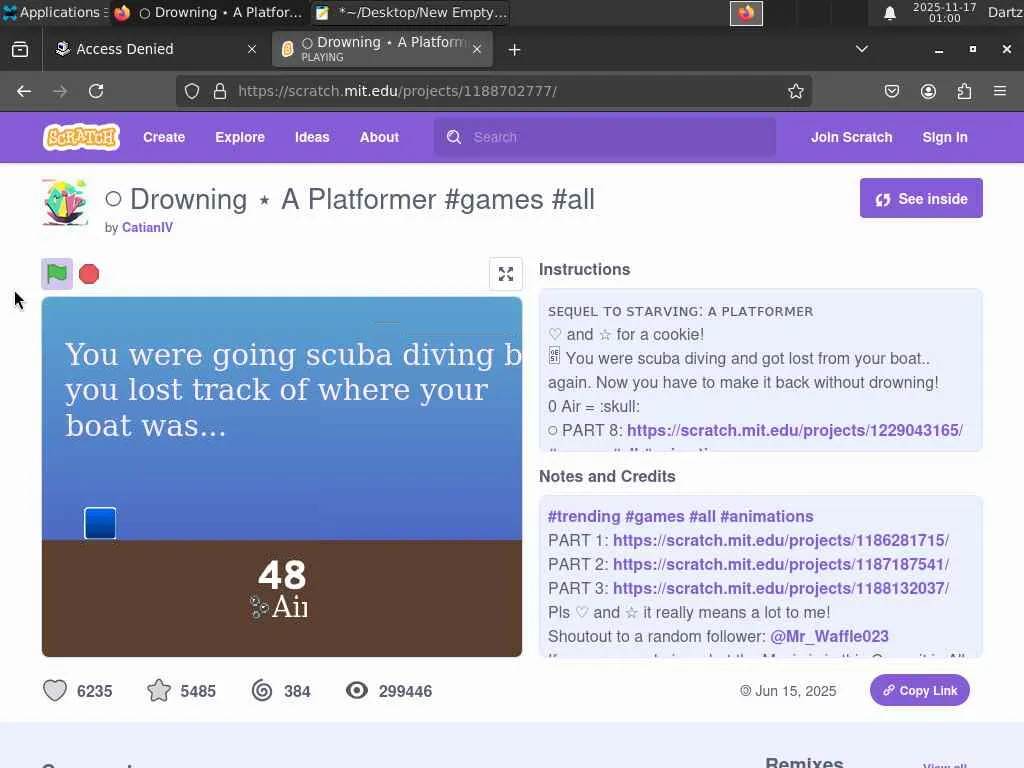Click the Scratch logo in the navbar

click(81, 137)
